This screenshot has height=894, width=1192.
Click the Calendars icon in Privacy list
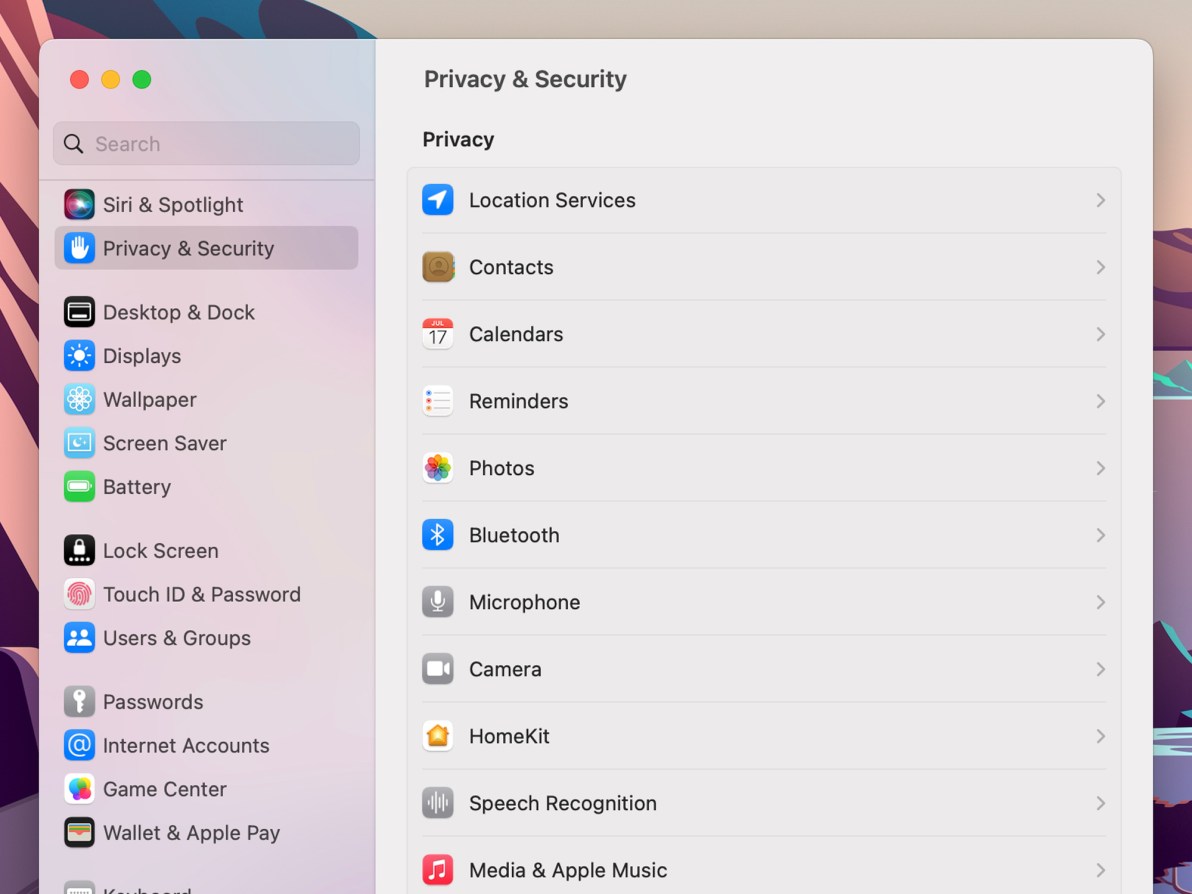pos(438,334)
